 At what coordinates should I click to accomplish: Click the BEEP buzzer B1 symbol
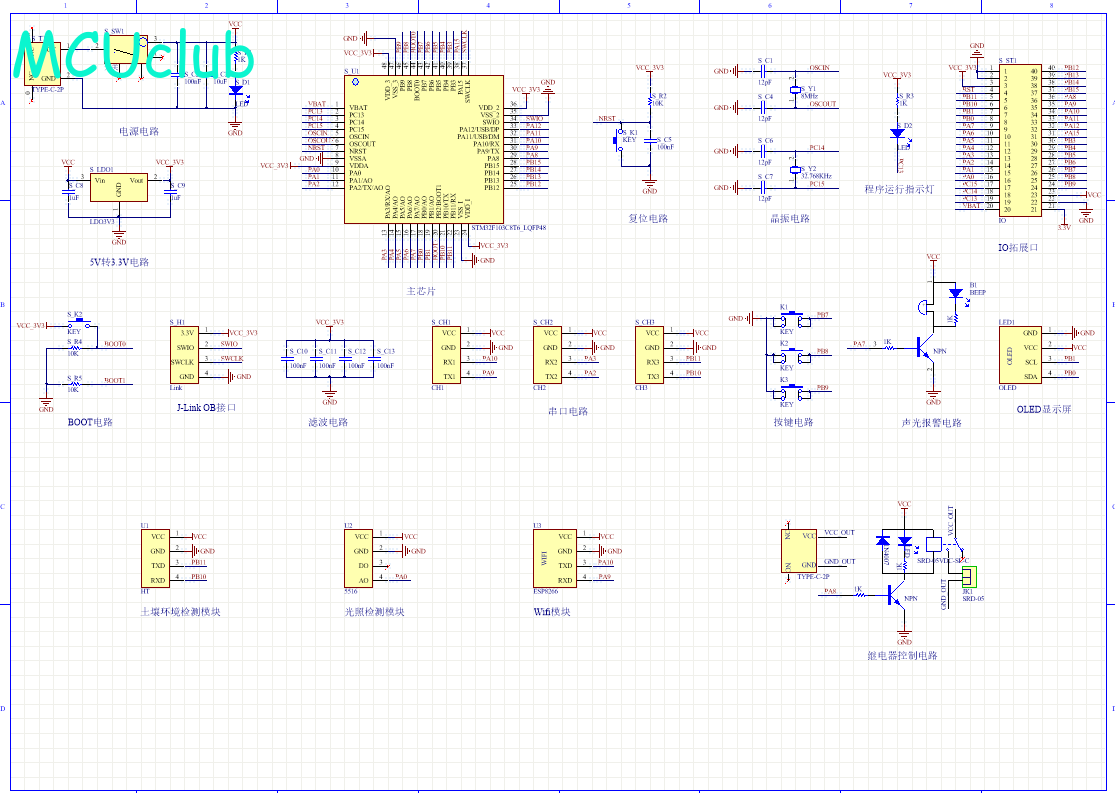coord(956,293)
